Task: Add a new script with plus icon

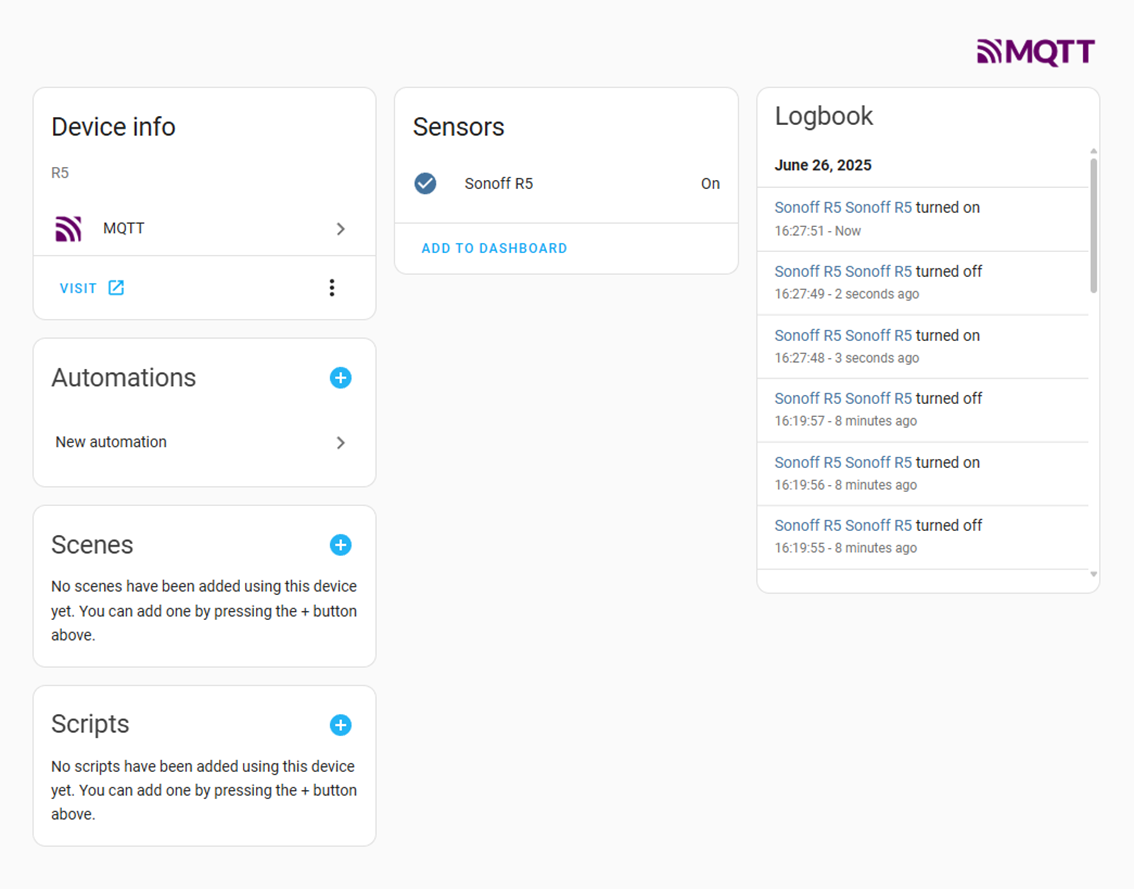Action: tap(340, 725)
